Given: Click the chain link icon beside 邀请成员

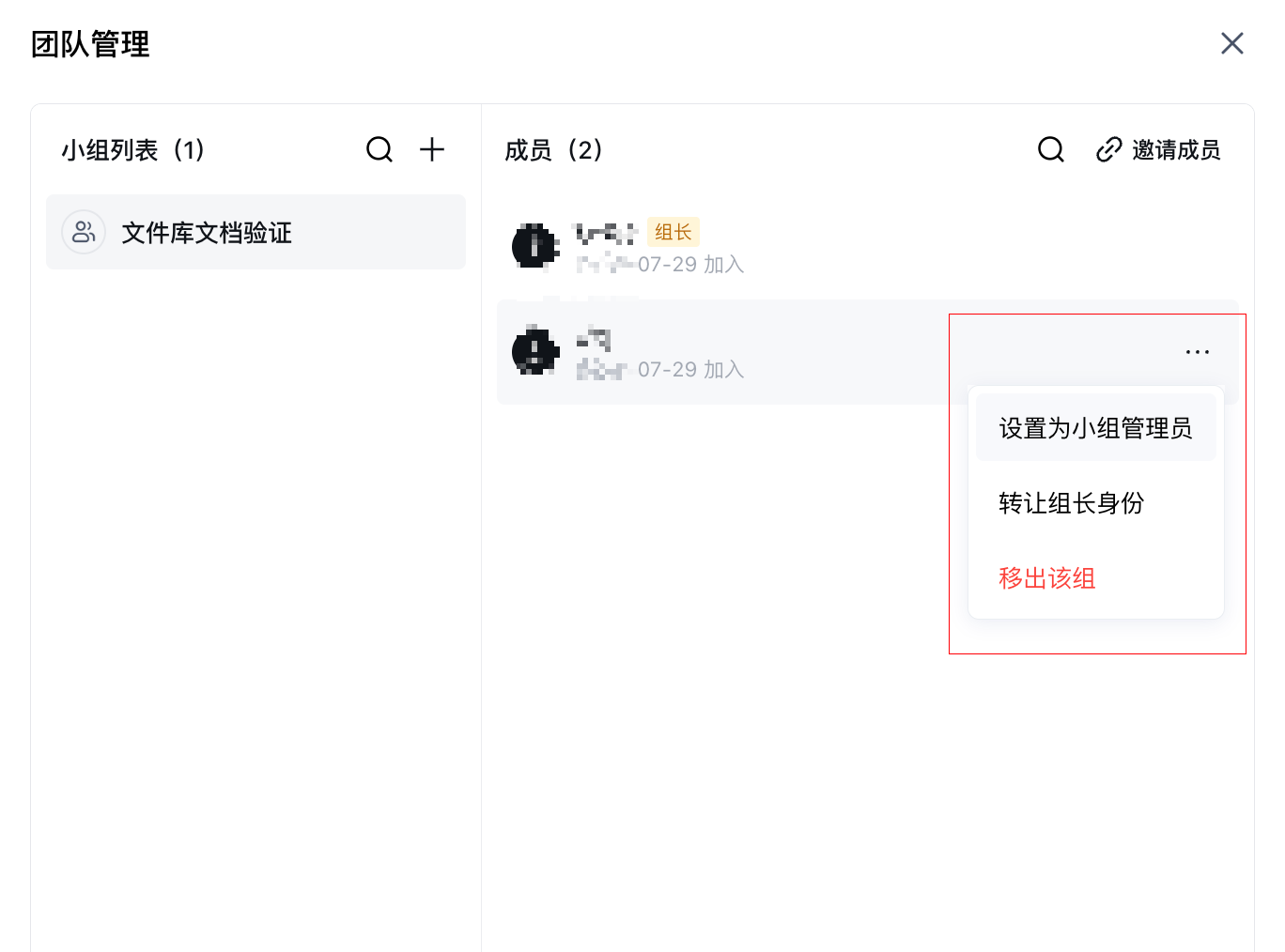Looking at the screenshot, I should 1109,149.
